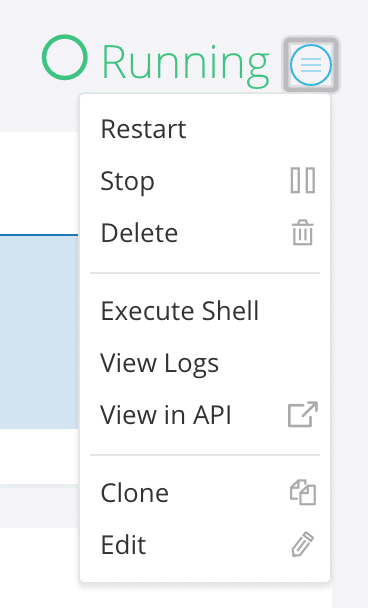Viewport: 368px width, 608px height.
Task: Select the Clone menu entry text
Action: pos(135,493)
